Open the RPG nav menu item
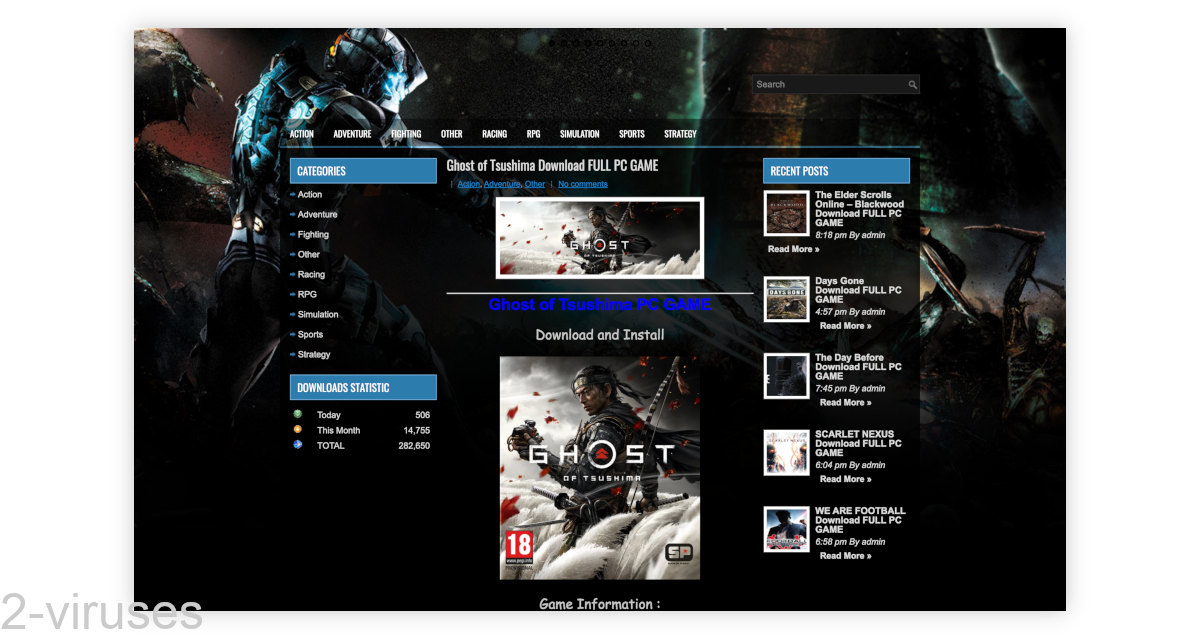Viewport: 1200px width, 640px height. click(534, 134)
